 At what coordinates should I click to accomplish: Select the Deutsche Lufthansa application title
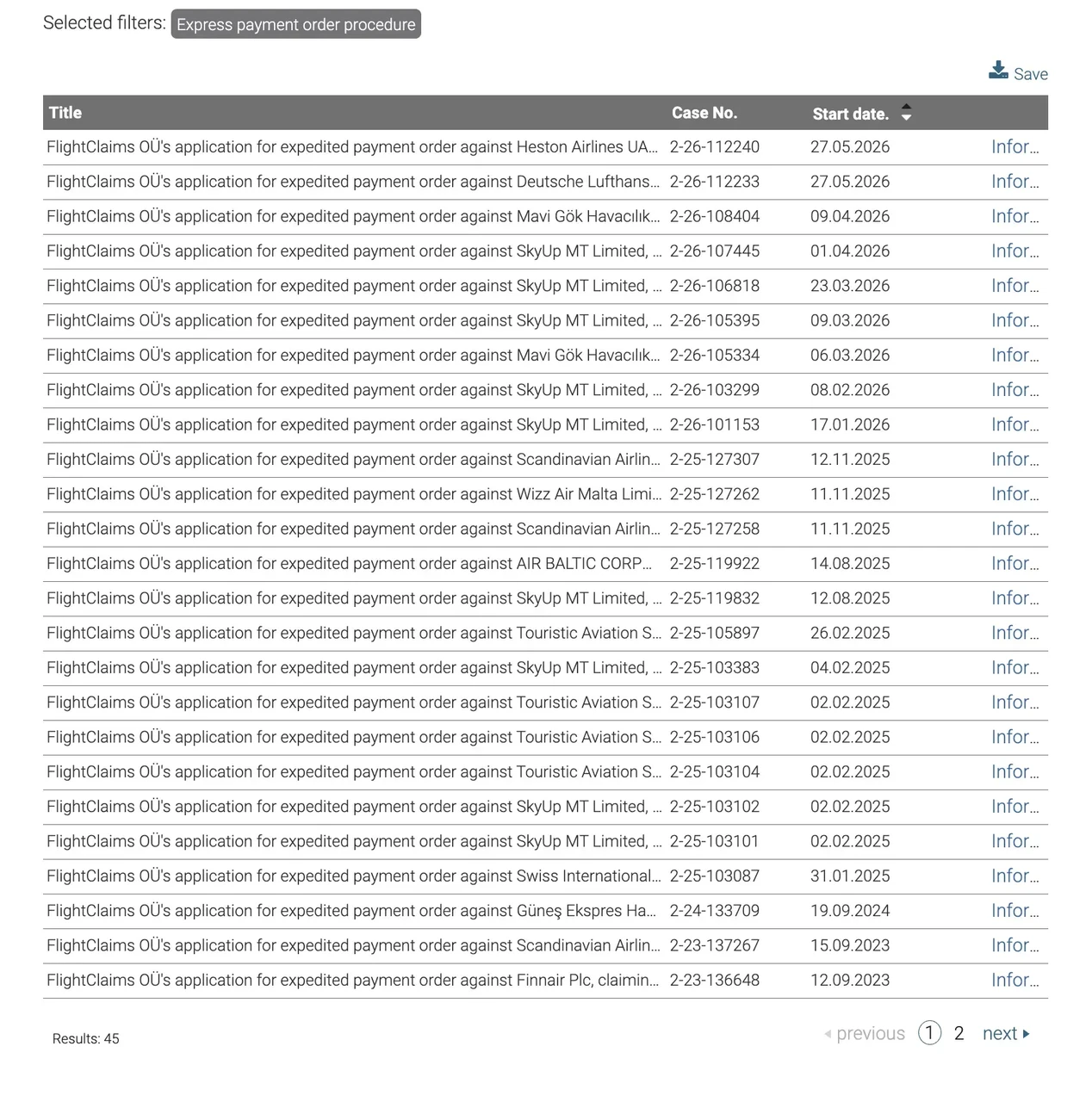point(353,182)
